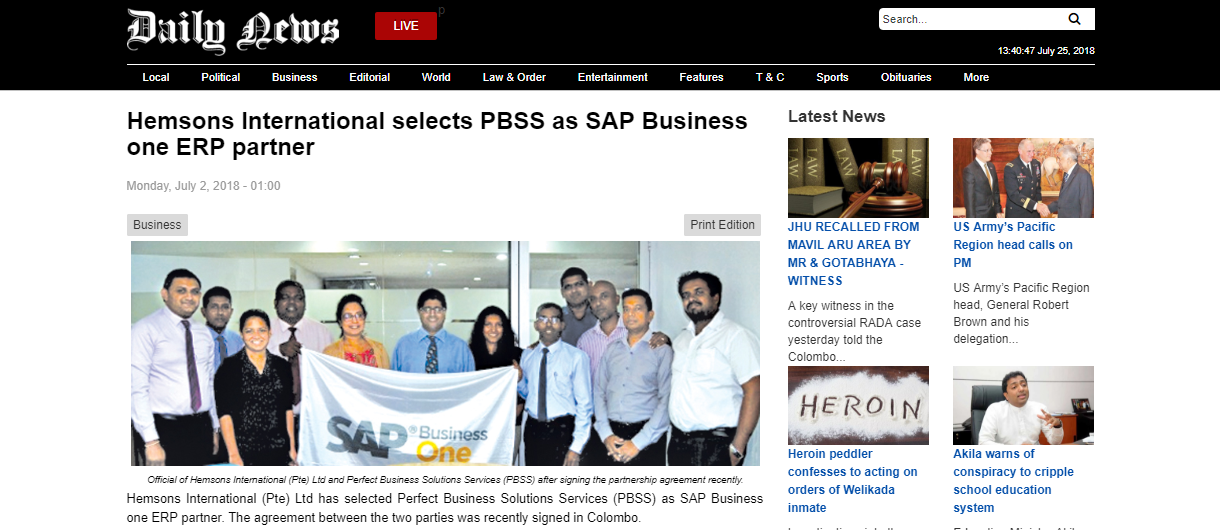Open the US Army officers handshake thumbnail
The image size is (1220, 530).
point(1023,177)
